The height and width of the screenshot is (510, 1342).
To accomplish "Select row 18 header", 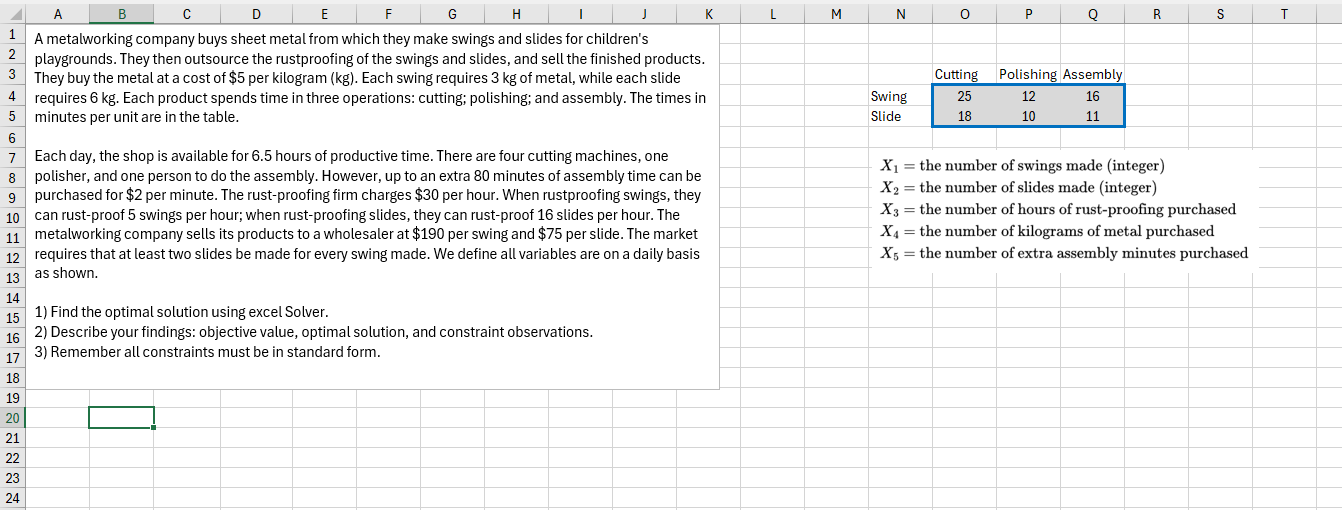I will click(x=12, y=378).
